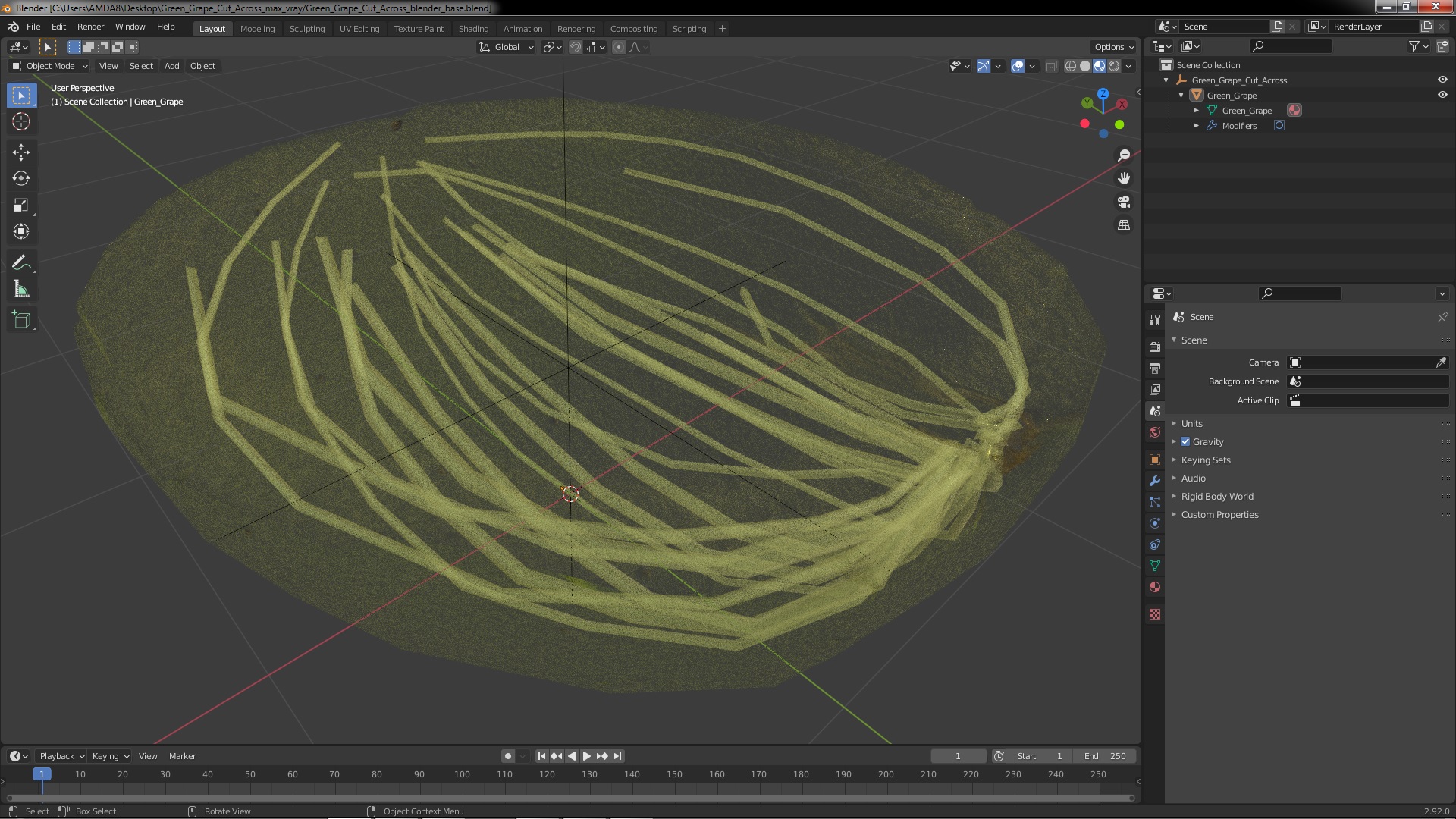
Task: Open the Material properties tab
Action: click(1155, 587)
